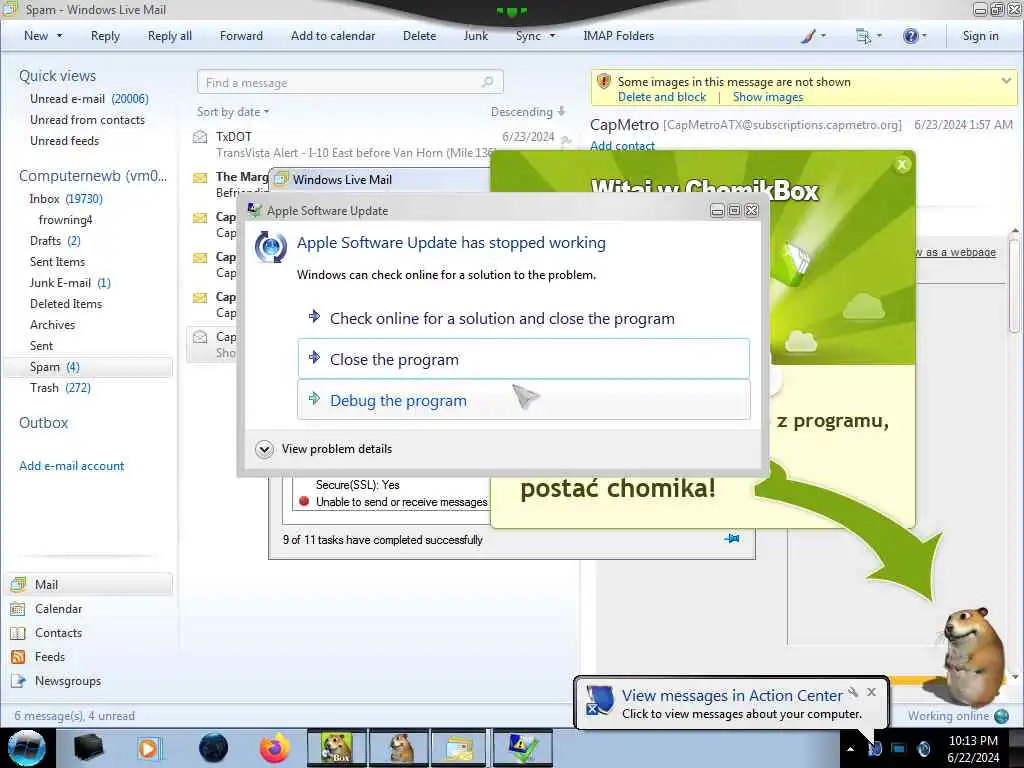
Task: Click the clock in the system tray
Action: click(x=973, y=748)
